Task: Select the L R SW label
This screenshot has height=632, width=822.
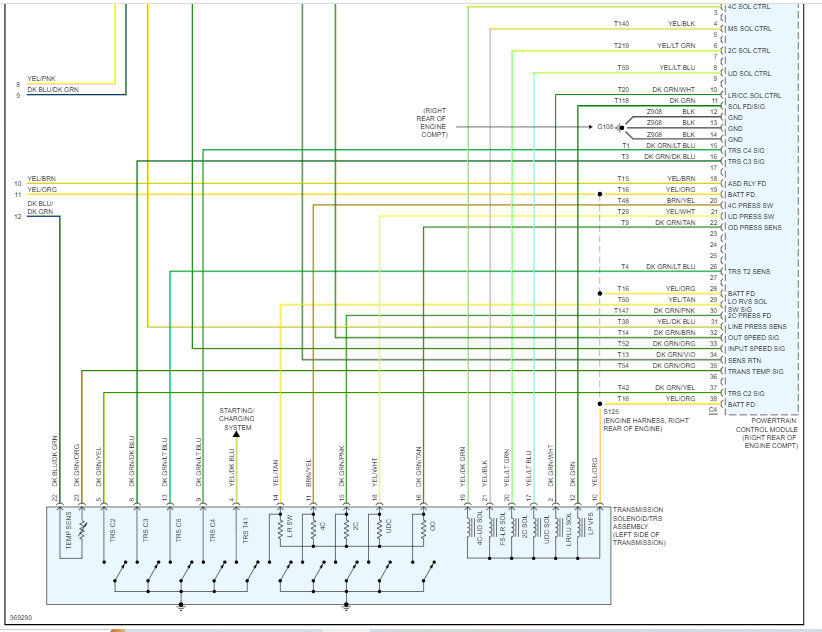Action: pos(290,527)
